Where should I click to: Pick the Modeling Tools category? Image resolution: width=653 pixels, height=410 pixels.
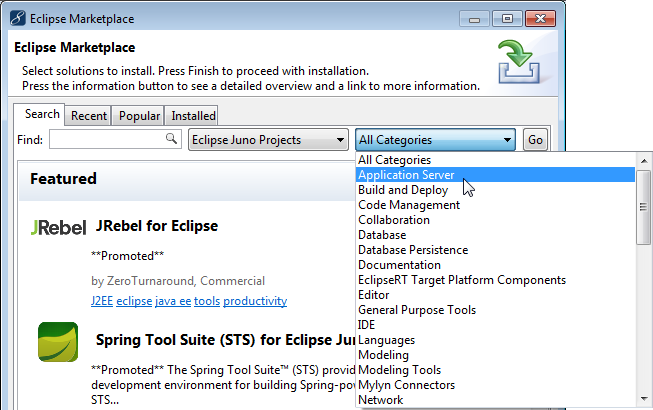[x=400, y=370]
